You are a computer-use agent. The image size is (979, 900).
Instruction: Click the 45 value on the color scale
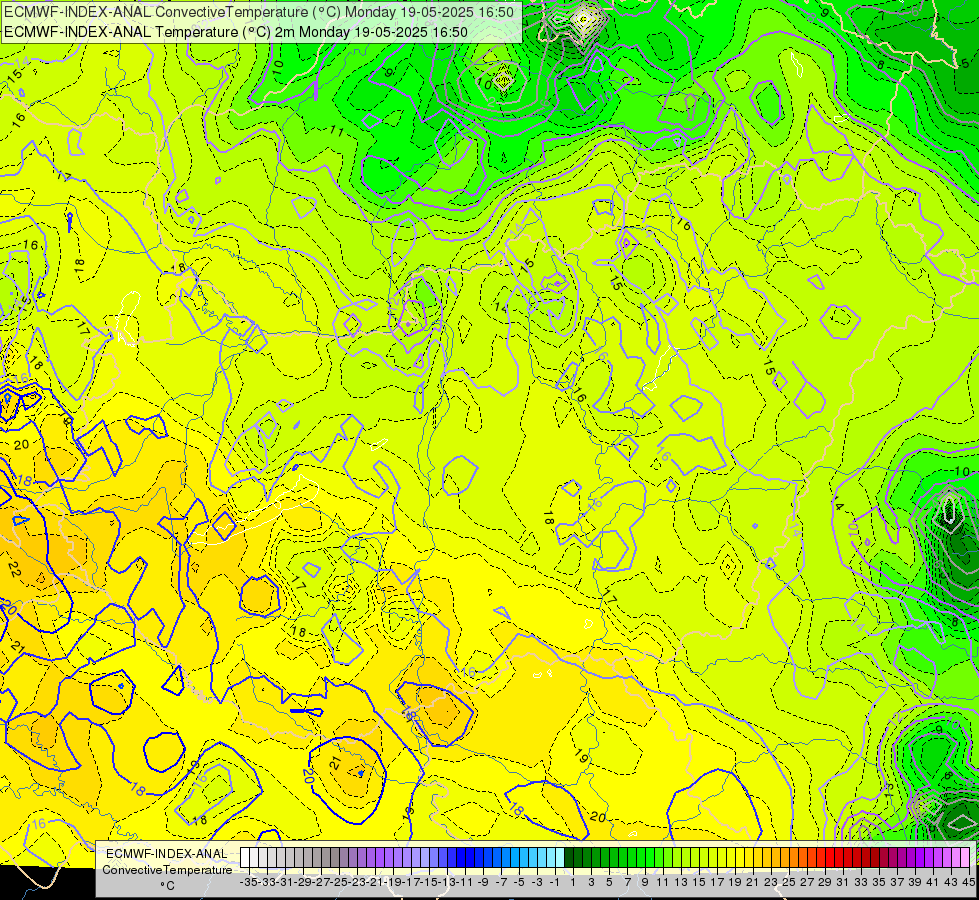[x=968, y=882]
